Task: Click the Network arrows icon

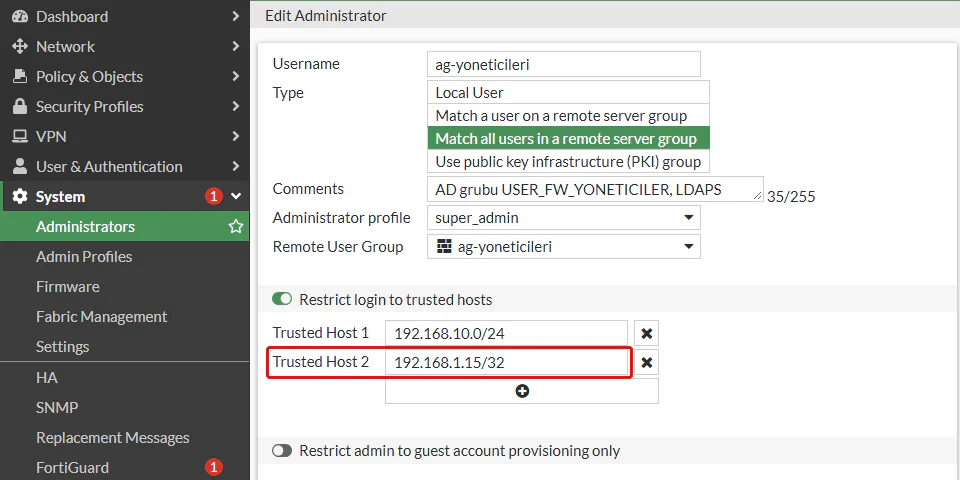Action: coord(20,47)
